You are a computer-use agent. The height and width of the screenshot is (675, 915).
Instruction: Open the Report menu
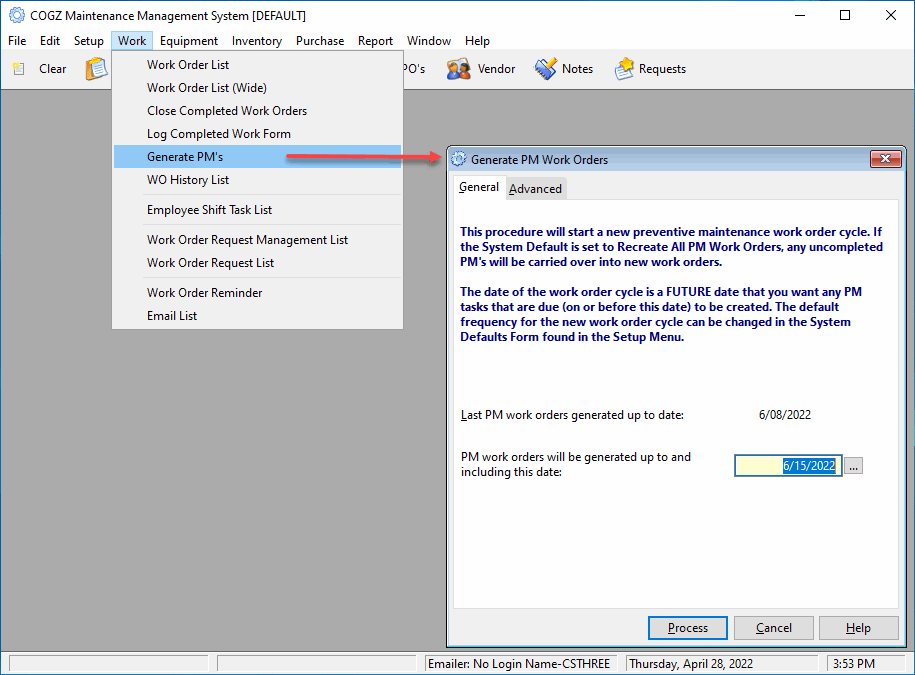pyautogui.click(x=375, y=41)
